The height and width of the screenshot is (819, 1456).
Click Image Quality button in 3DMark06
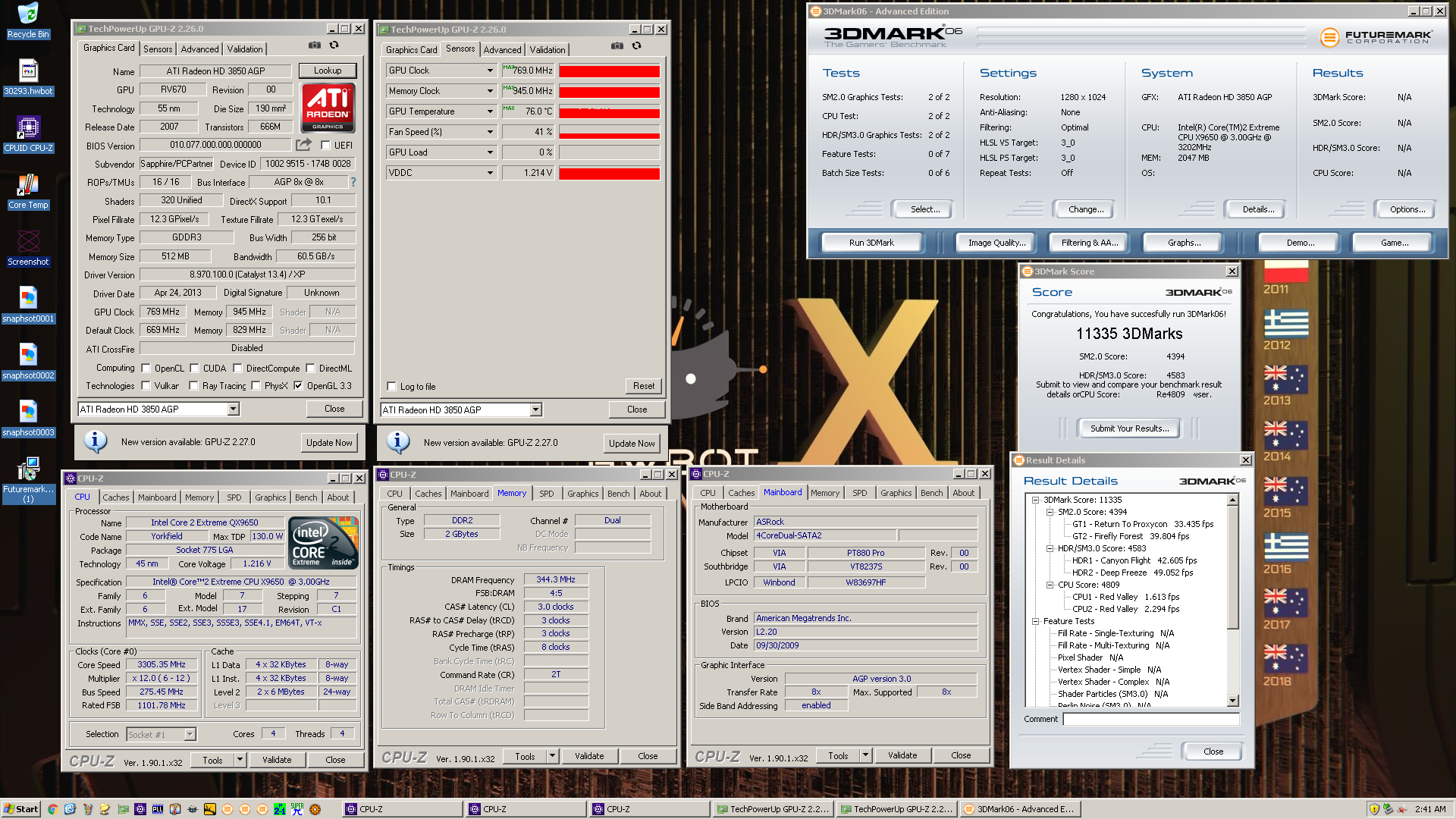[996, 243]
